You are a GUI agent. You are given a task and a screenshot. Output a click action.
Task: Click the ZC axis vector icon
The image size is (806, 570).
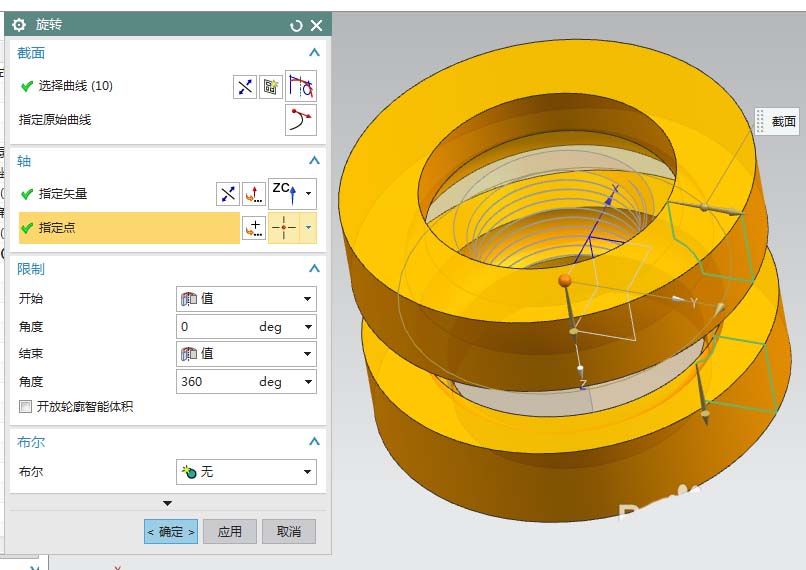(x=285, y=193)
